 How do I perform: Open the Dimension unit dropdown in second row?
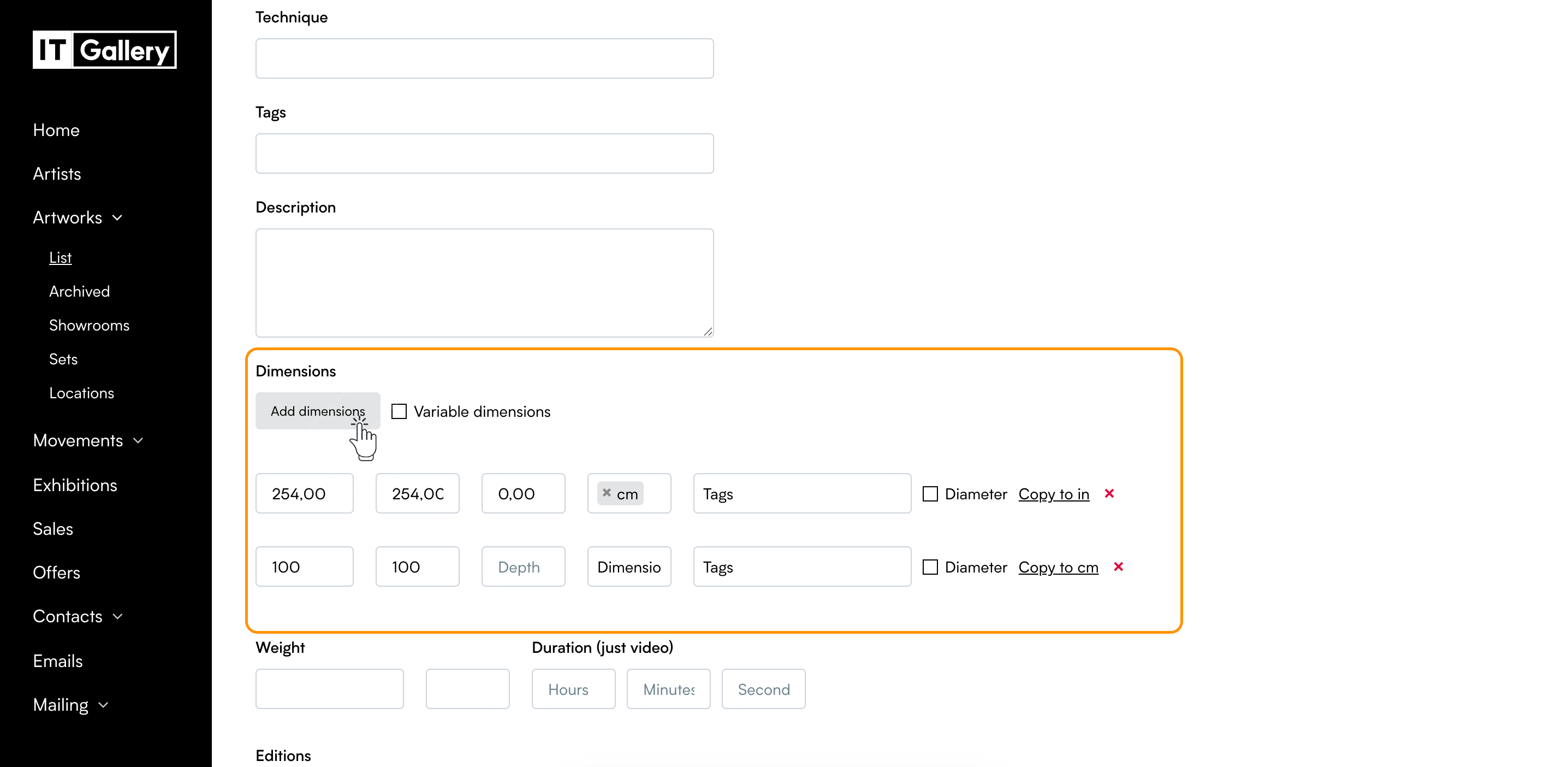[x=629, y=567]
